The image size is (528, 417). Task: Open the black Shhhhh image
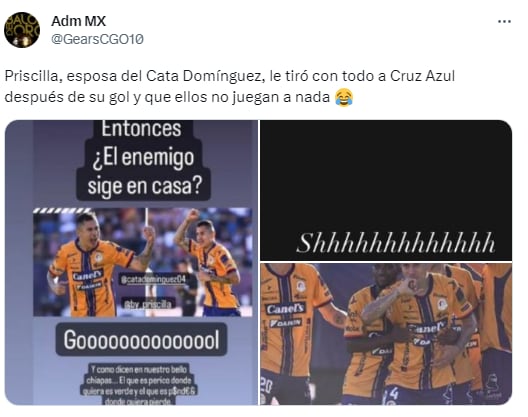click(386, 190)
